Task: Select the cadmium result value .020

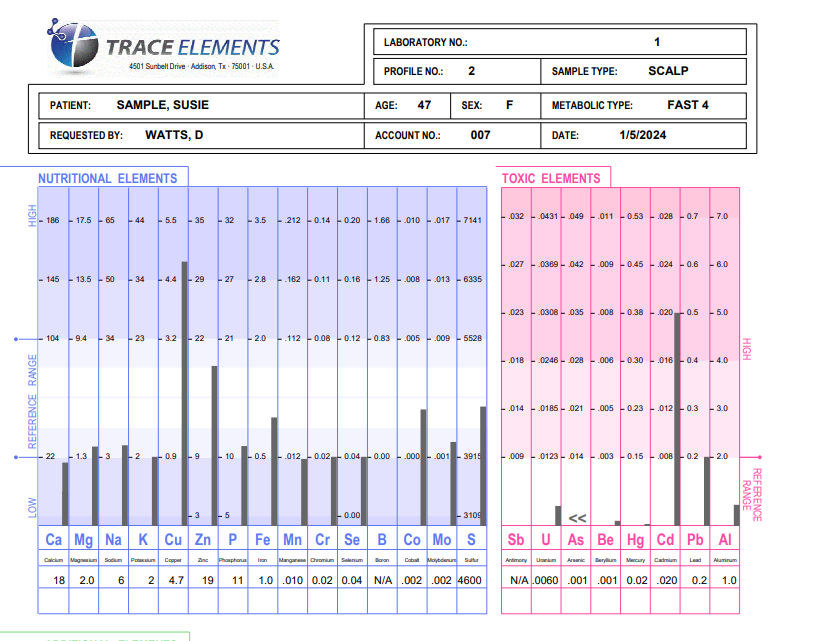Action: (x=667, y=580)
